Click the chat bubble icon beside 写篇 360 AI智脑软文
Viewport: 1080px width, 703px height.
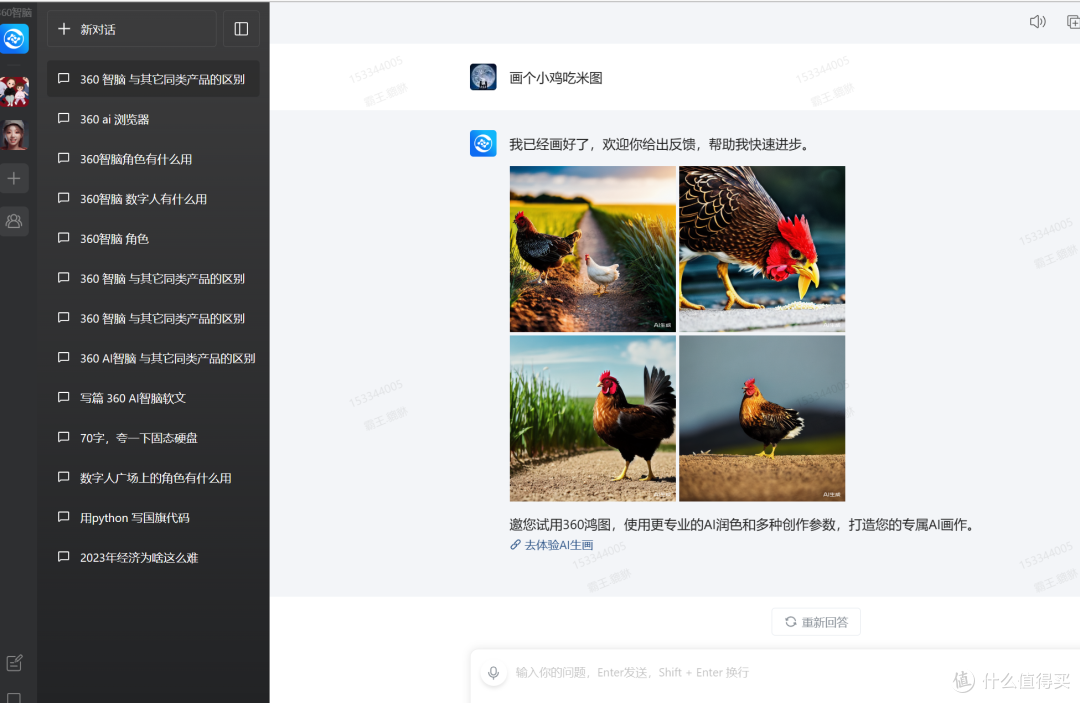[x=63, y=397]
